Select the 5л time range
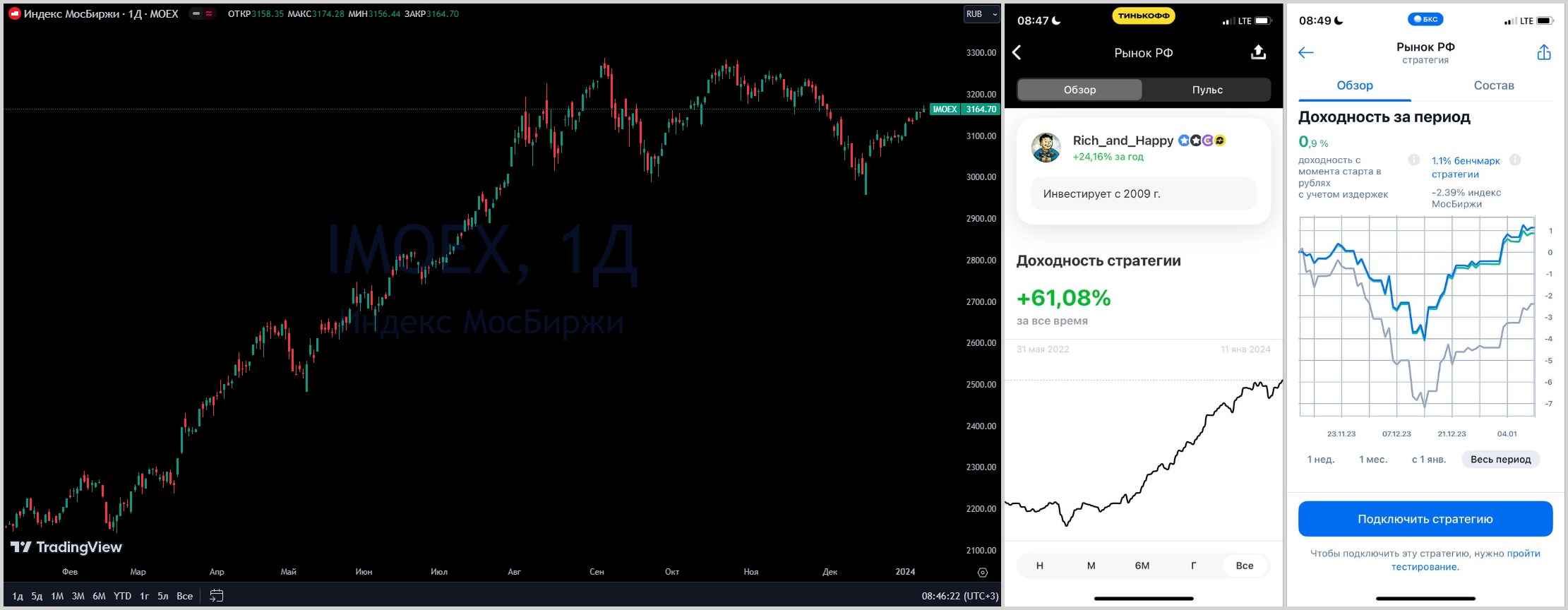The image size is (1568, 610). click(163, 596)
